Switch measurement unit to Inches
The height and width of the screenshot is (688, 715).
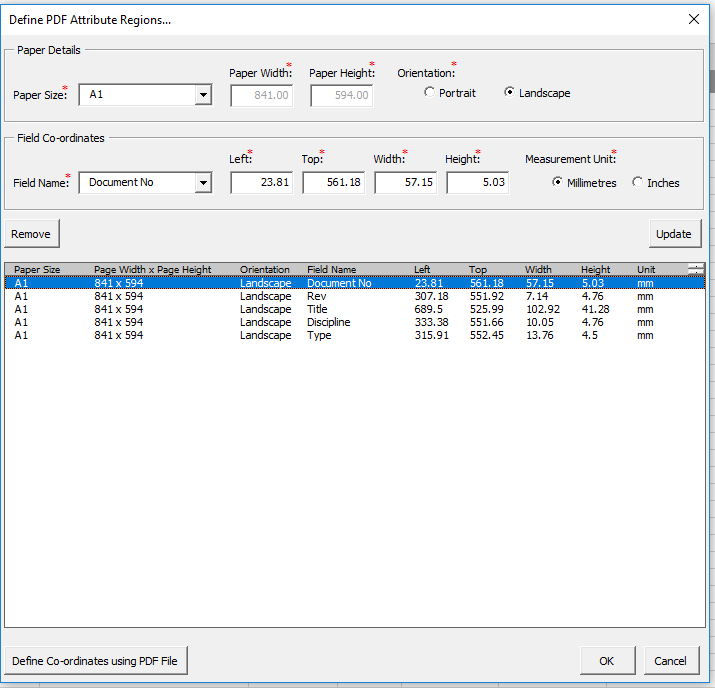(x=638, y=183)
